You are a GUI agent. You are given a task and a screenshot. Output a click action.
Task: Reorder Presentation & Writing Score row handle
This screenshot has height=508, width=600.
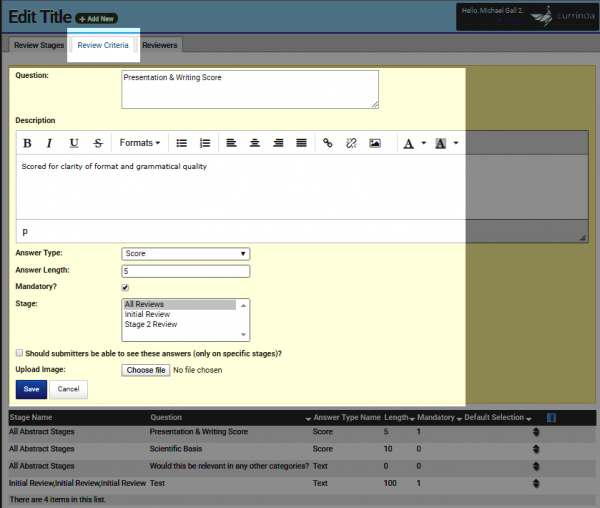pos(536,432)
